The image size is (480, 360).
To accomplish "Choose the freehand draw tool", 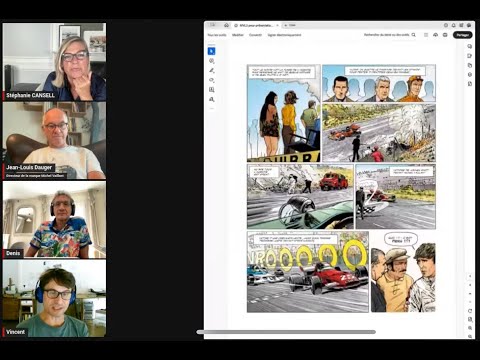I will [211, 80].
